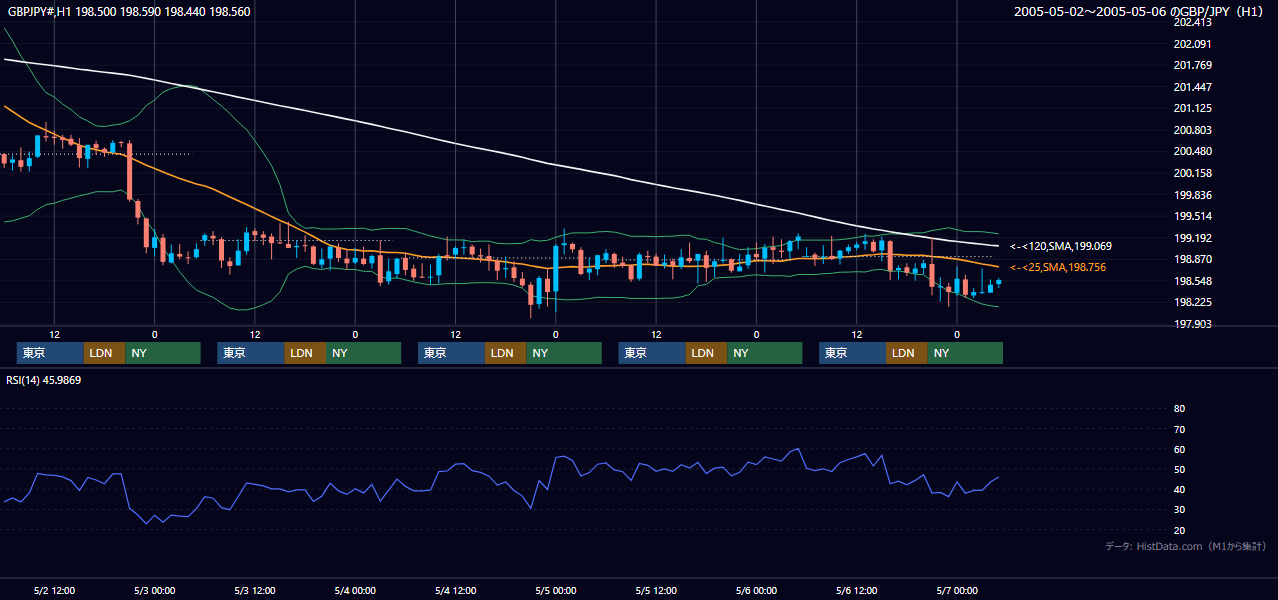Click price axis value 197.903
The width and height of the screenshot is (1278, 600).
coord(1193,324)
